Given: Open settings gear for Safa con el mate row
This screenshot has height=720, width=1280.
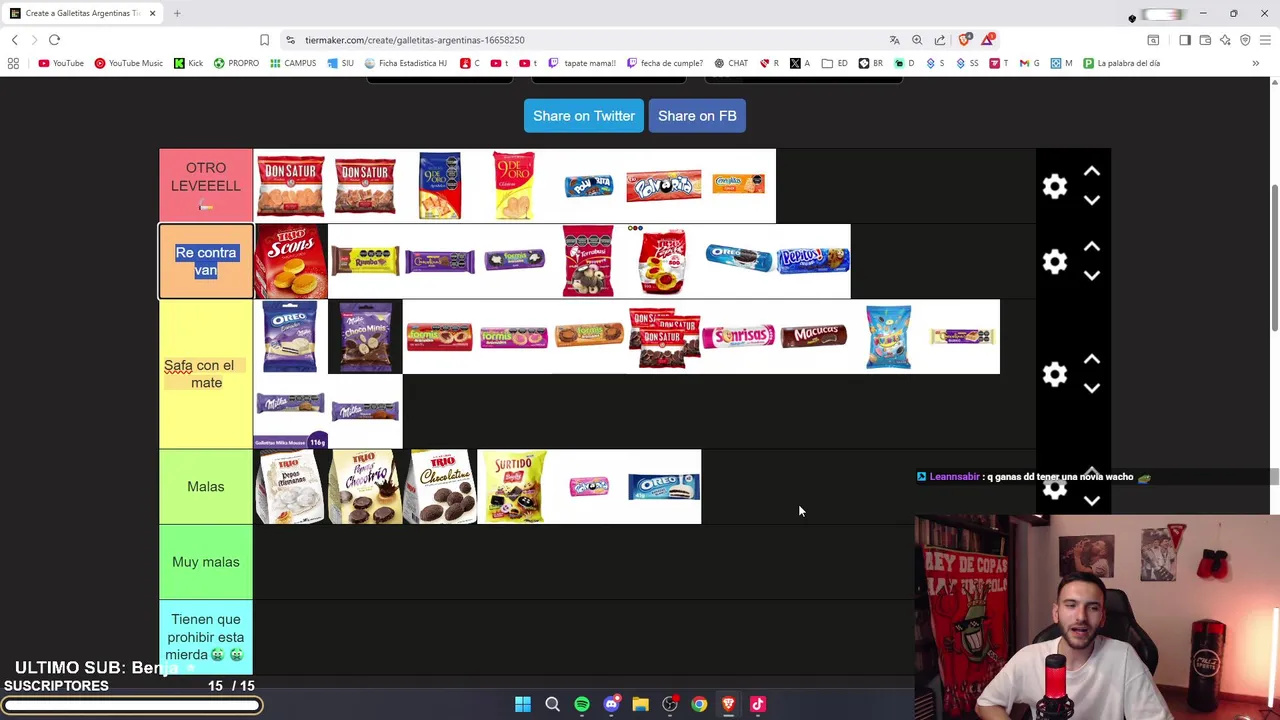Looking at the screenshot, I should tap(1055, 374).
